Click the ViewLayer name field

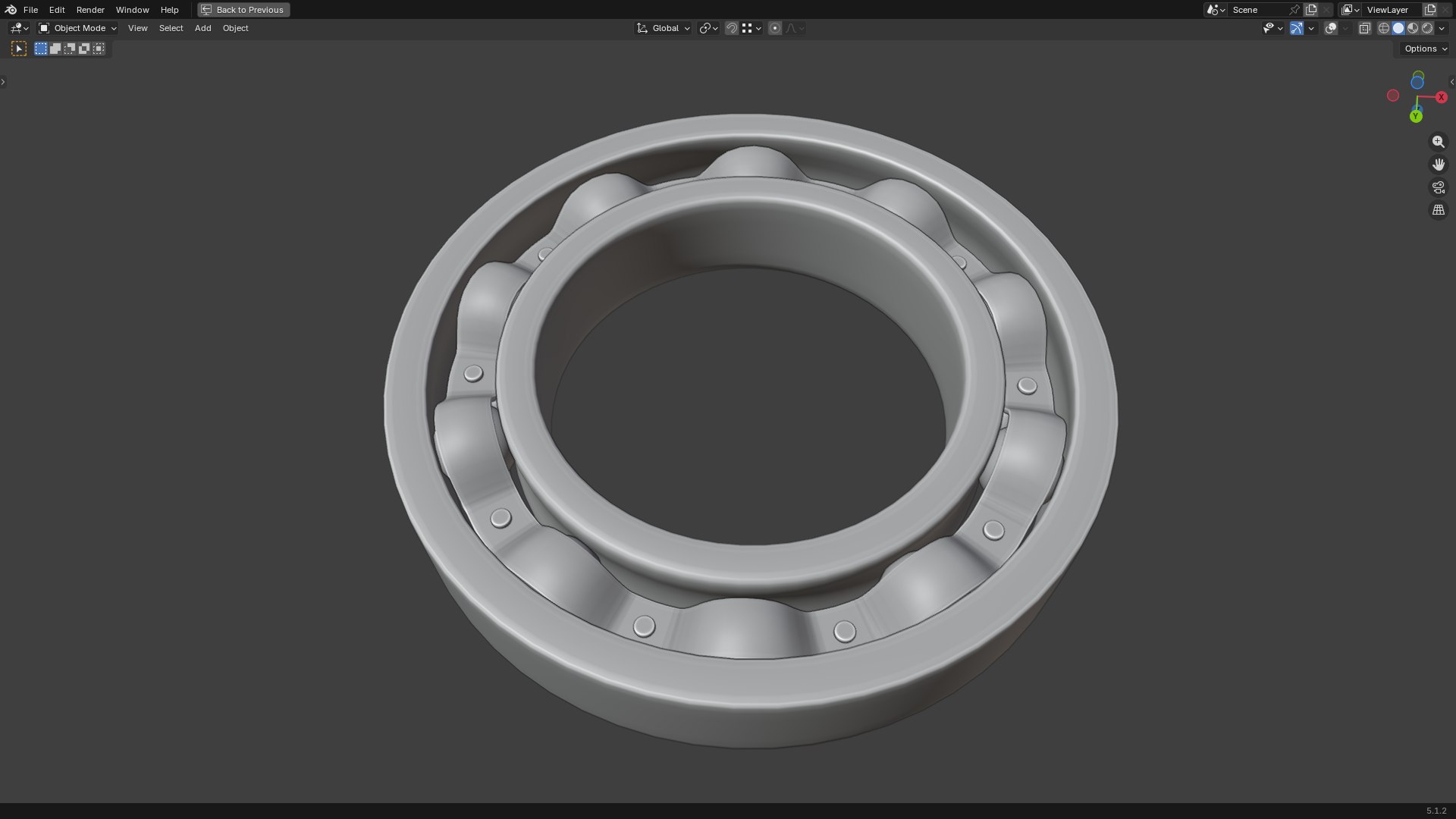[1393, 10]
